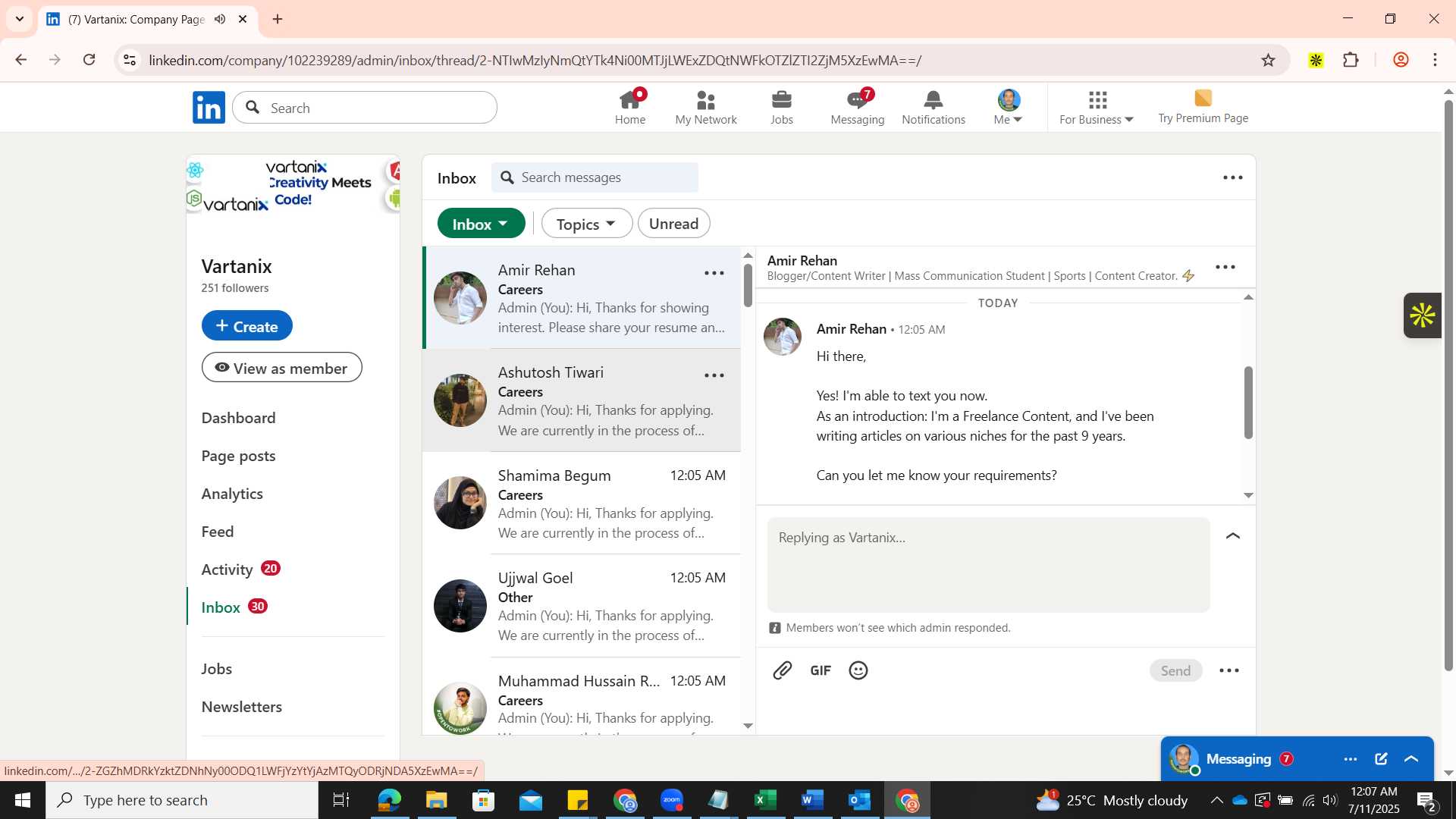Expand Topics filter dropdown
Image resolution: width=1456 pixels, height=819 pixels.
coord(586,224)
